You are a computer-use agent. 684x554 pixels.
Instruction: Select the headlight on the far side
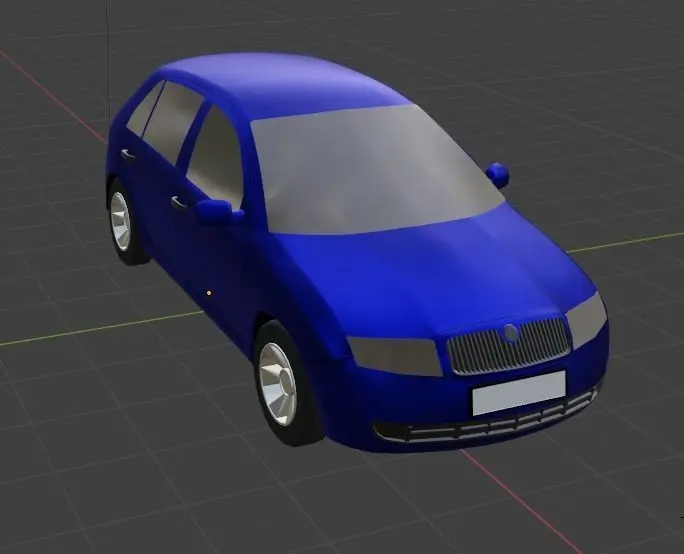pos(588,321)
